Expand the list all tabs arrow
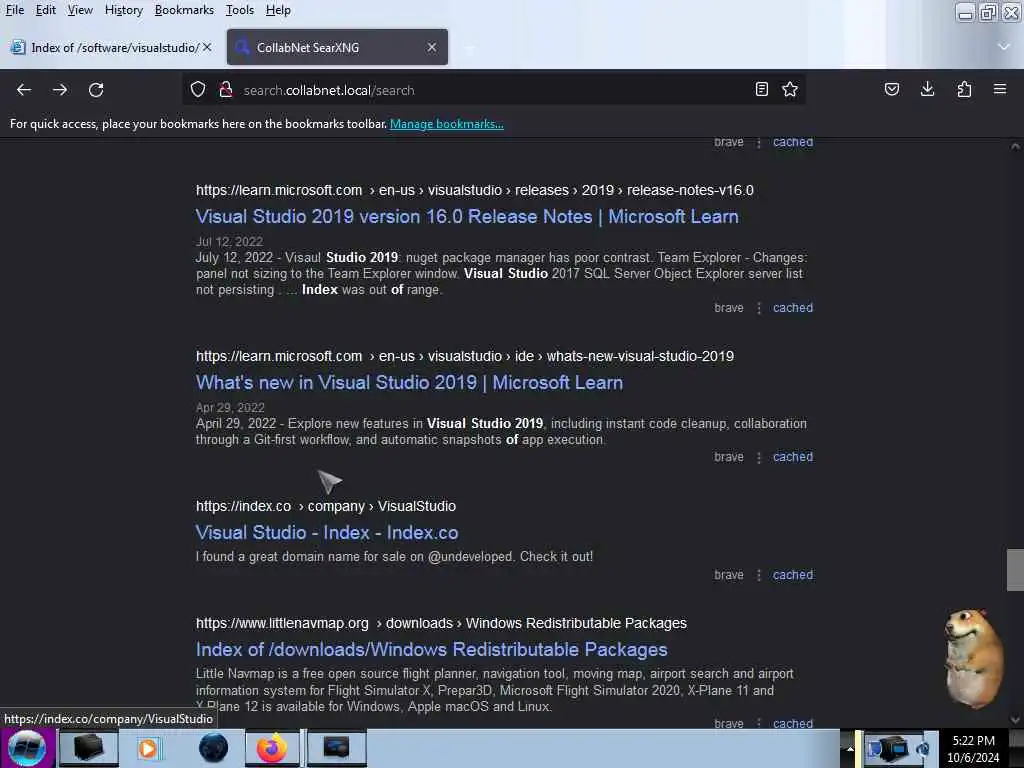This screenshot has width=1024, height=768. pyautogui.click(x=1004, y=47)
